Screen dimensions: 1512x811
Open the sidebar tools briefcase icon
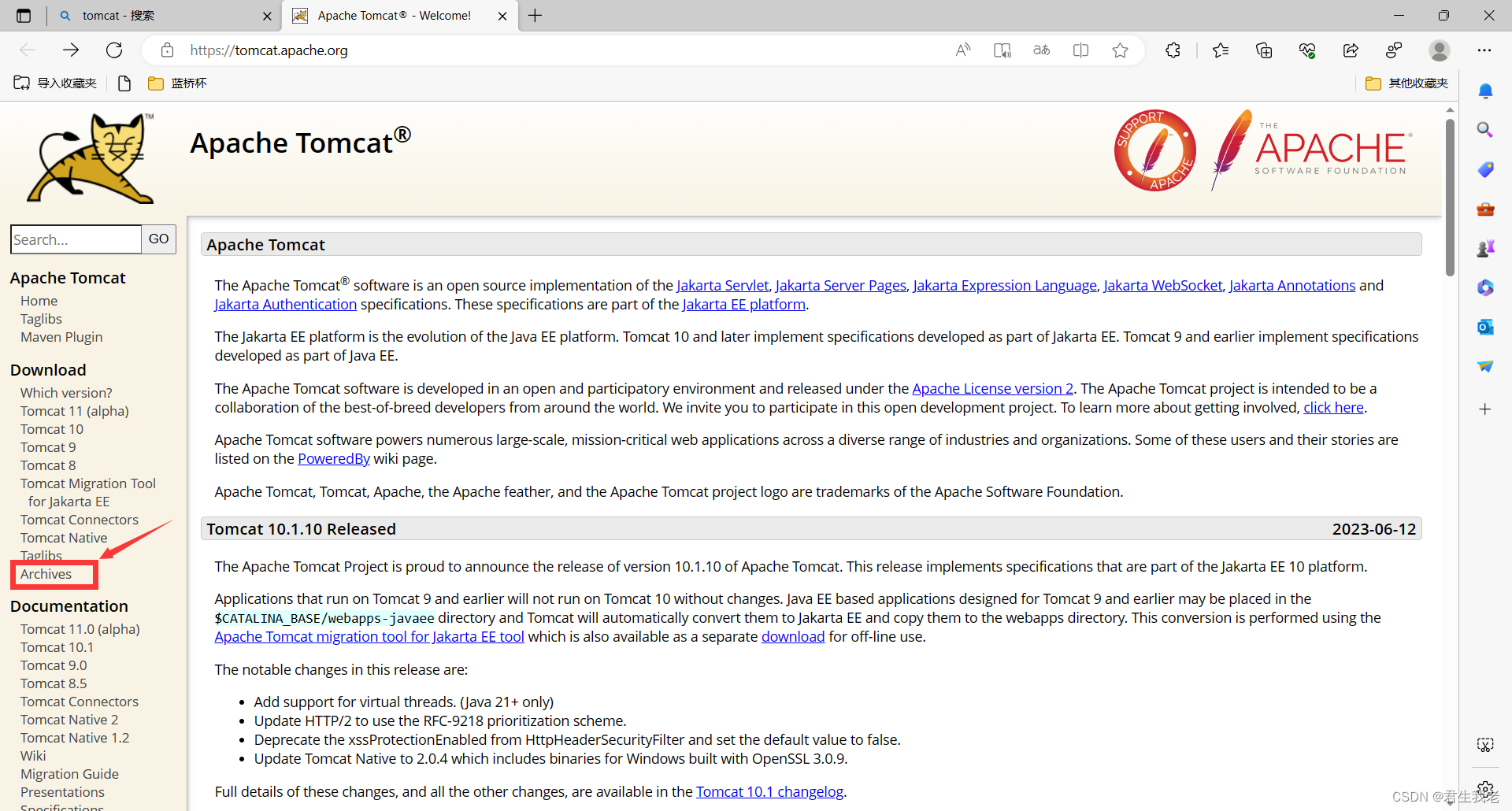pyautogui.click(x=1485, y=209)
